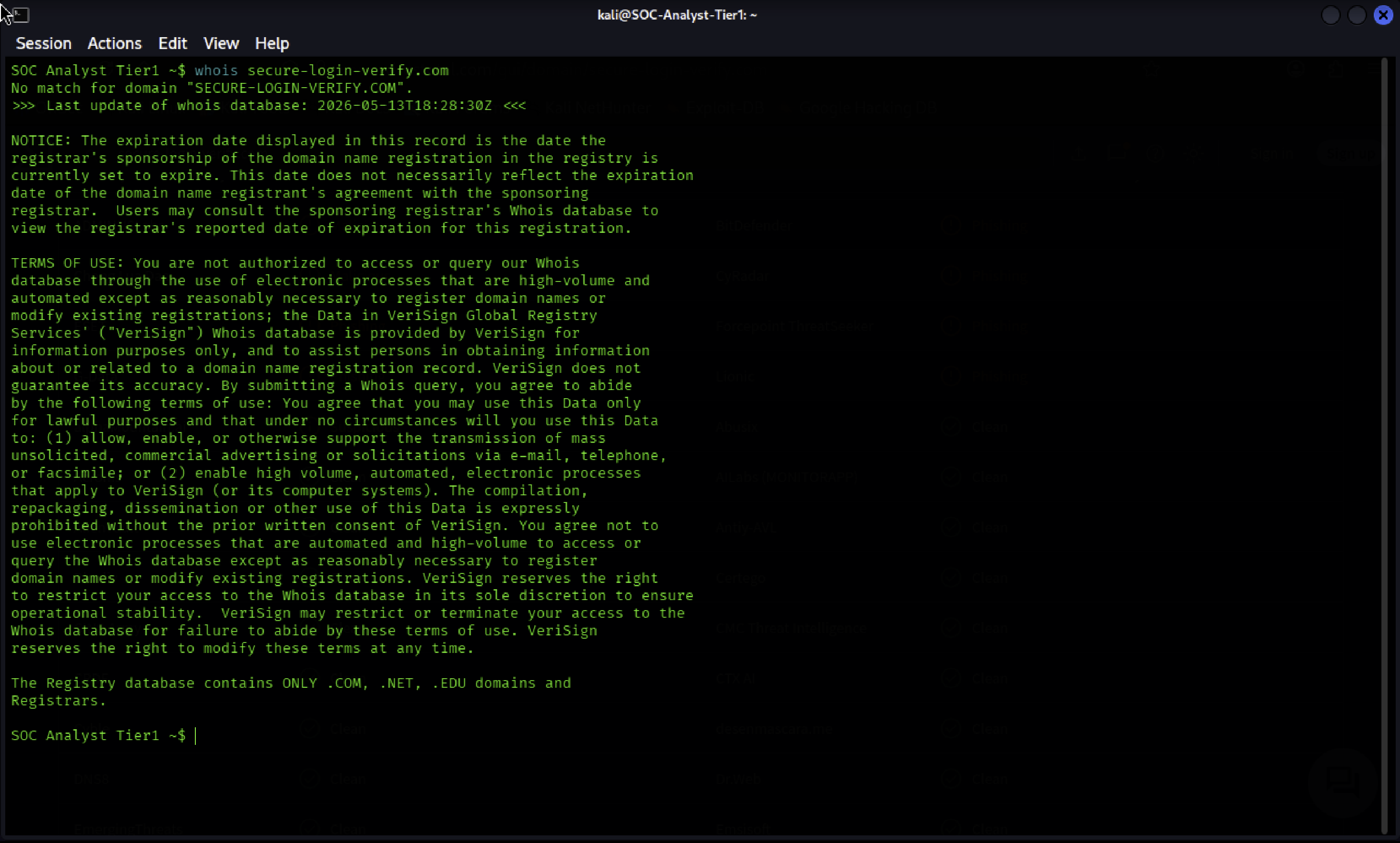Click the 'TERMS OF USE:' line

295,263
